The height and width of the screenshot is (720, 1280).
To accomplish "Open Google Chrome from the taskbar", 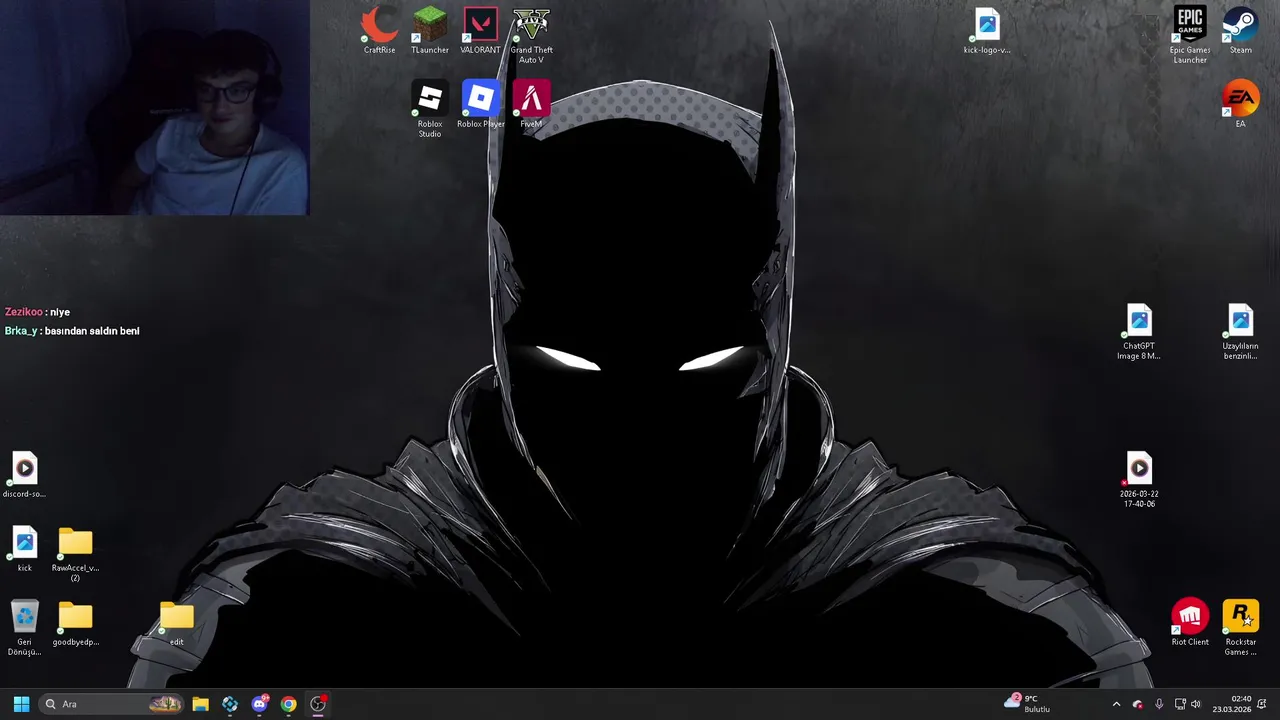I will (288, 704).
